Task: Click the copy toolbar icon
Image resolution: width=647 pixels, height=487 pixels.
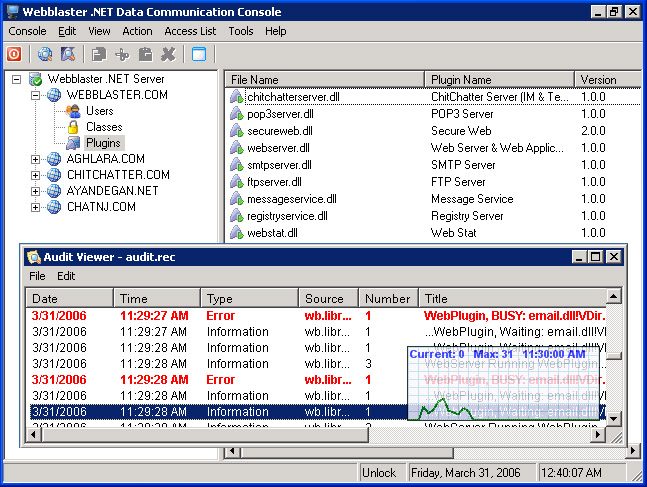Action: tap(99, 54)
